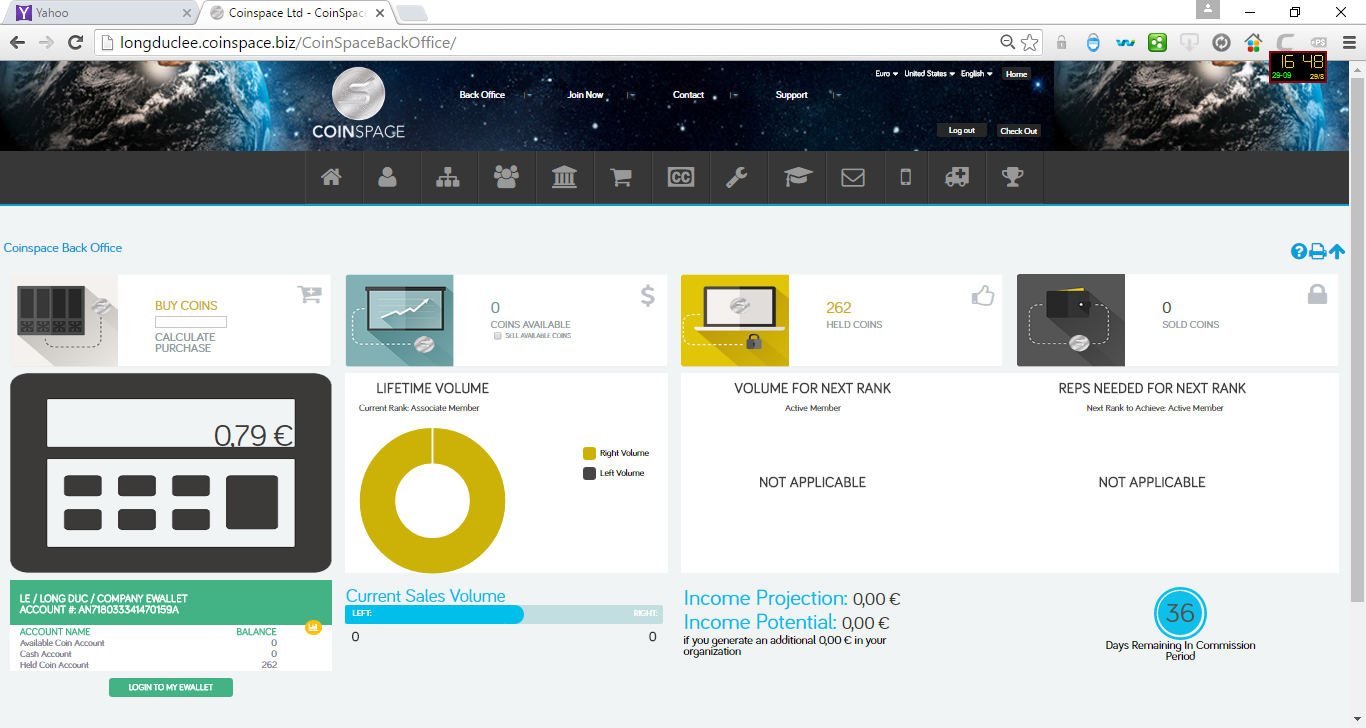Bookmark this page with the star icon
Viewport: 1366px width, 728px height.
pyautogui.click(x=1029, y=42)
